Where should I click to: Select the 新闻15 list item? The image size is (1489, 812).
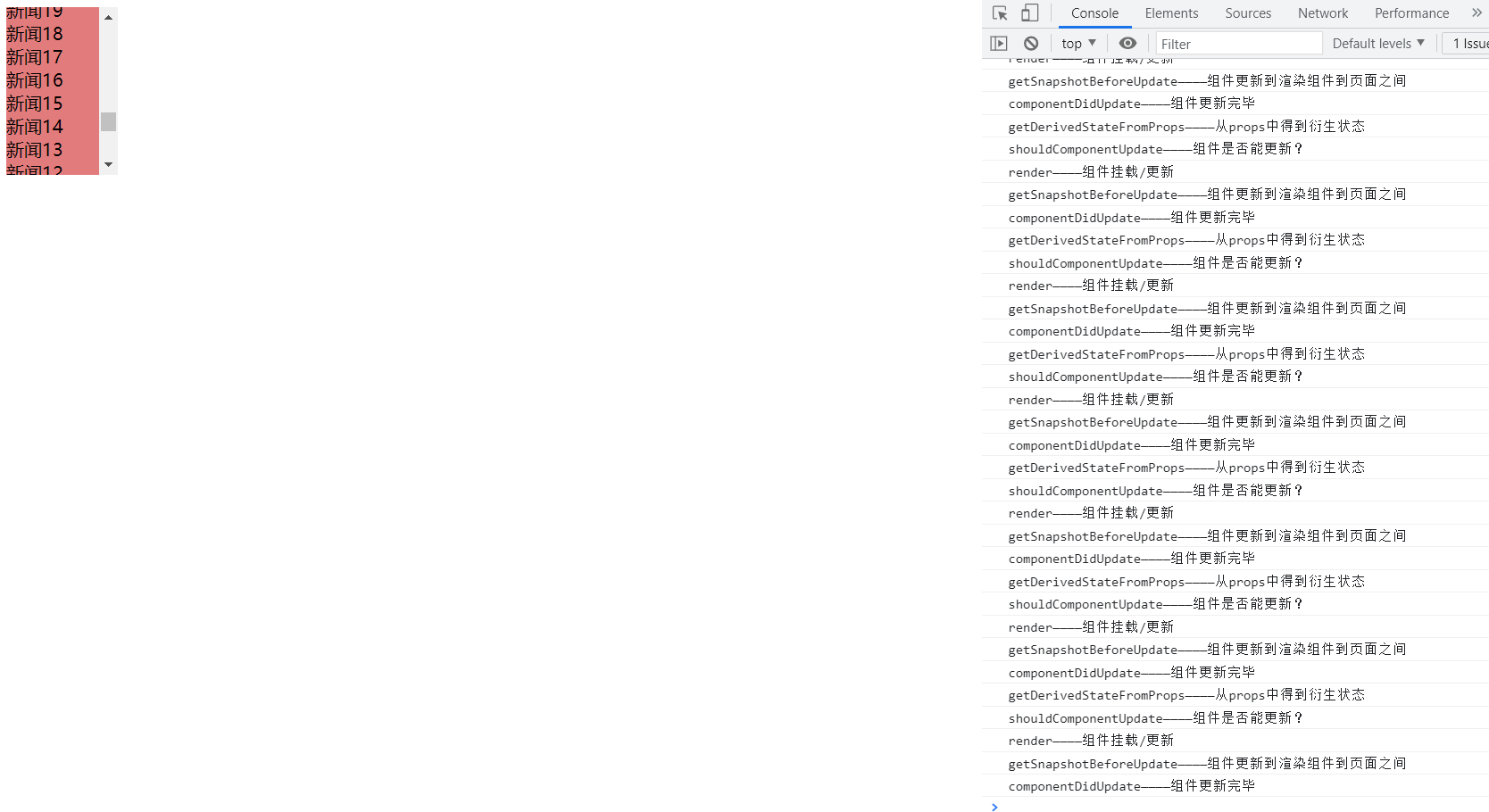[x=52, y=104]
